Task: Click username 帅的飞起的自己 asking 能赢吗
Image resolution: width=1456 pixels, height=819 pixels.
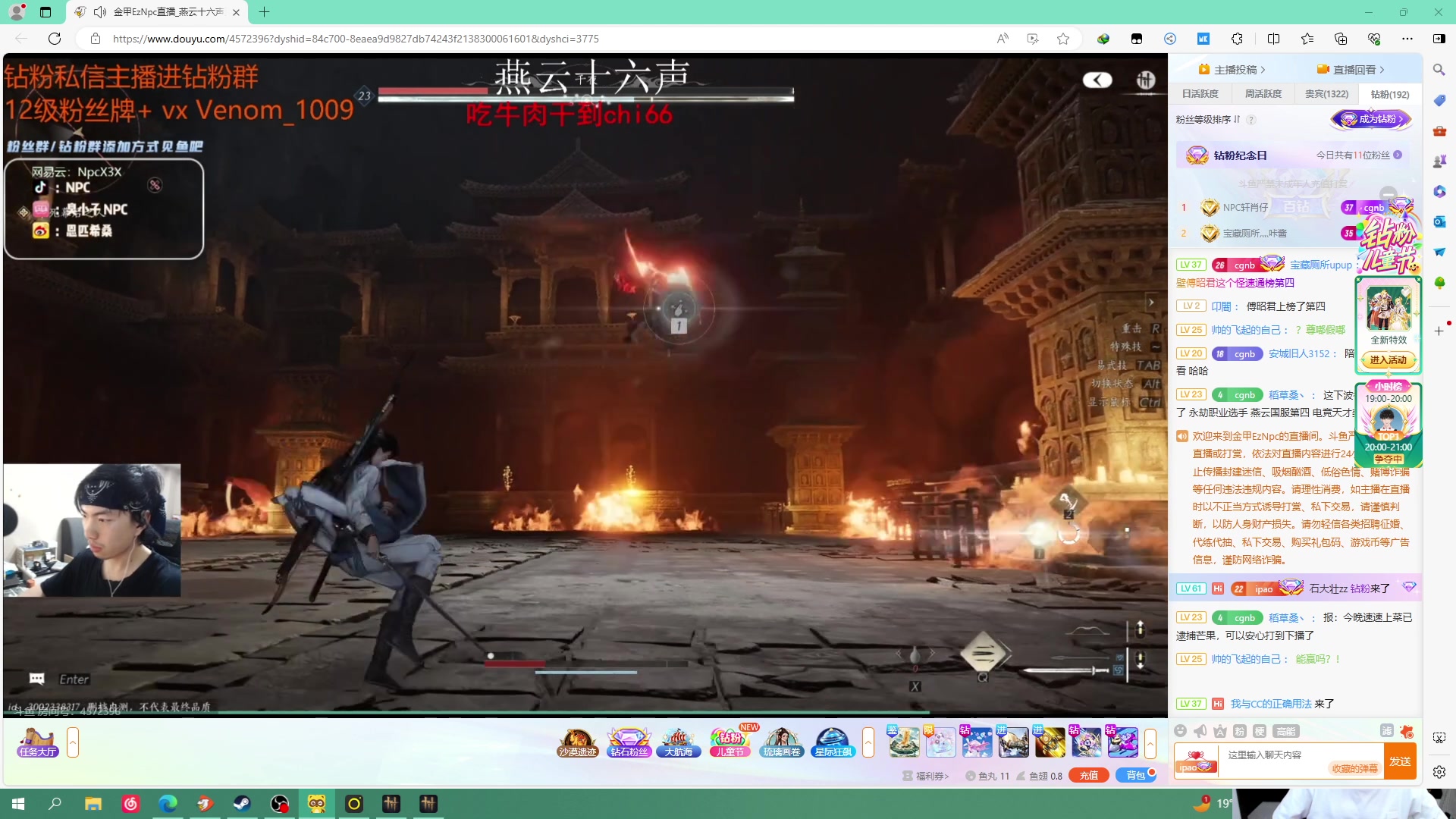Action: [x=1246, y=659]
